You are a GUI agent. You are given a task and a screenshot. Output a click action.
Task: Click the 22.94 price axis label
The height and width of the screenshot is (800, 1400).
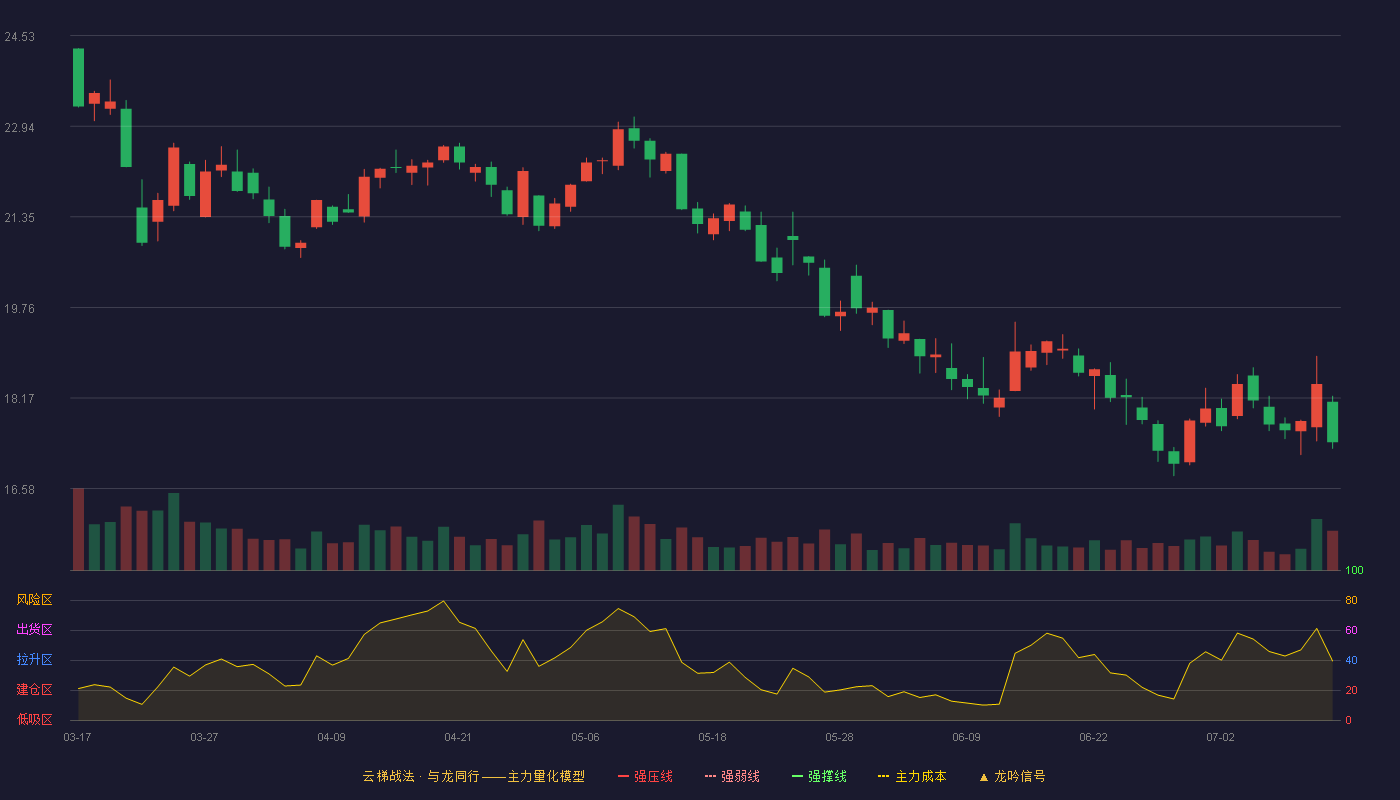point(19,128)
